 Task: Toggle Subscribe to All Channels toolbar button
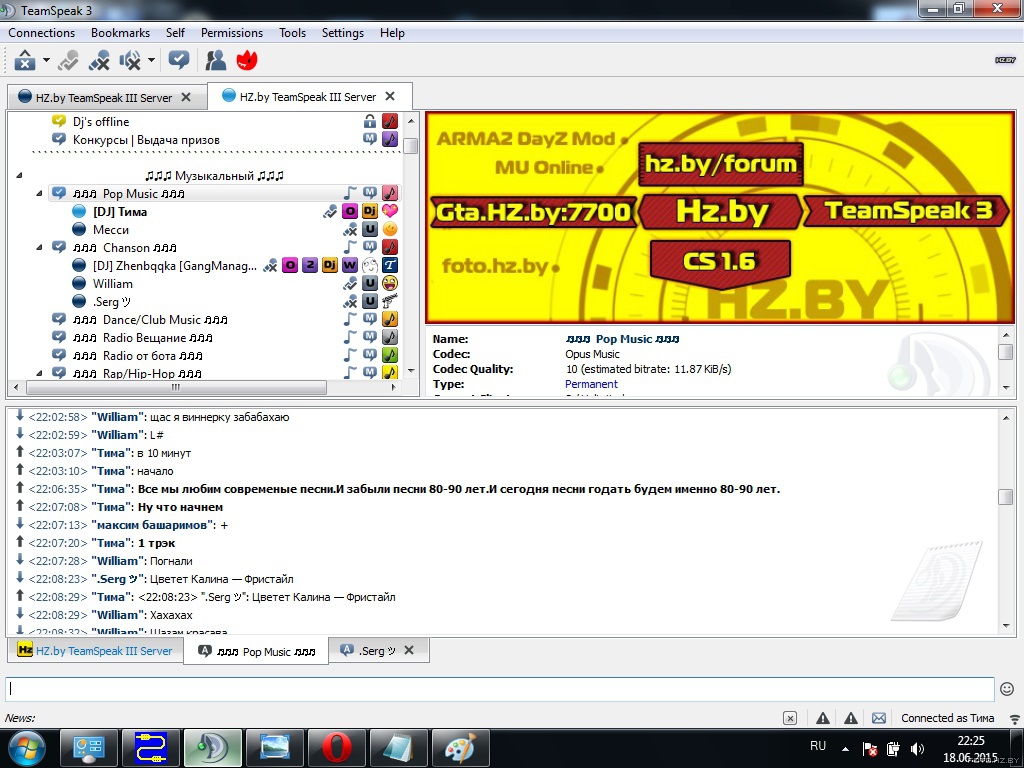(x=178, y=60)
